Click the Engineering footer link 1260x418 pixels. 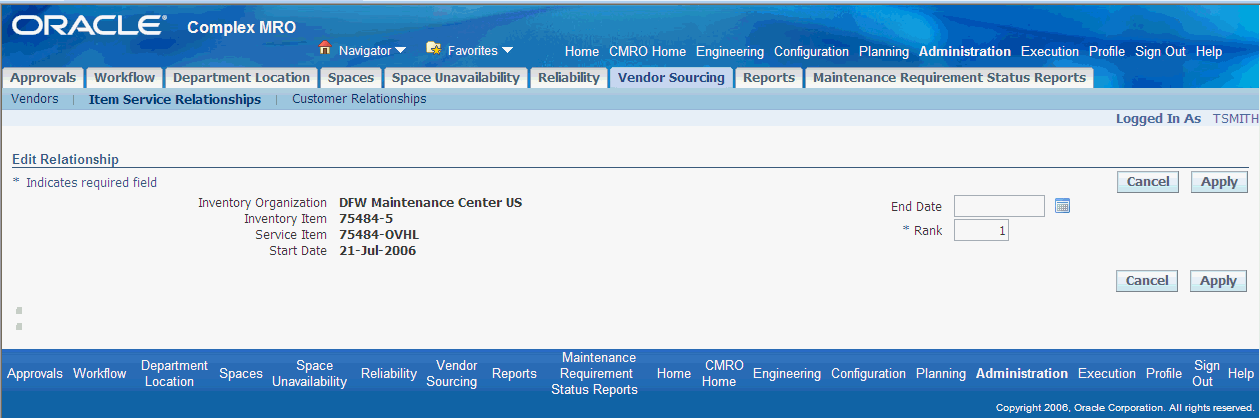click(787, 373)
